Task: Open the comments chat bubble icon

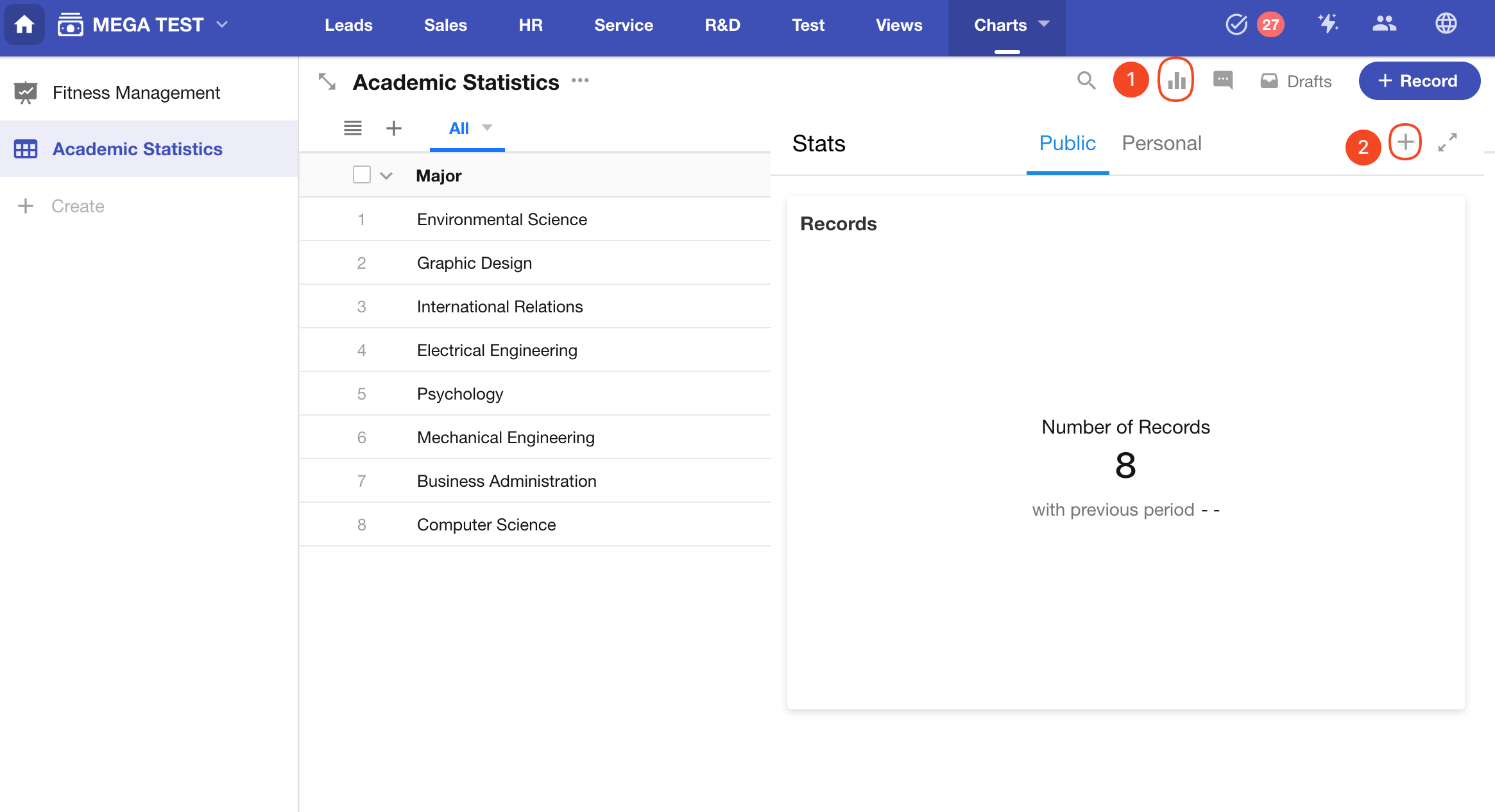Action: tap(1223, 81)
